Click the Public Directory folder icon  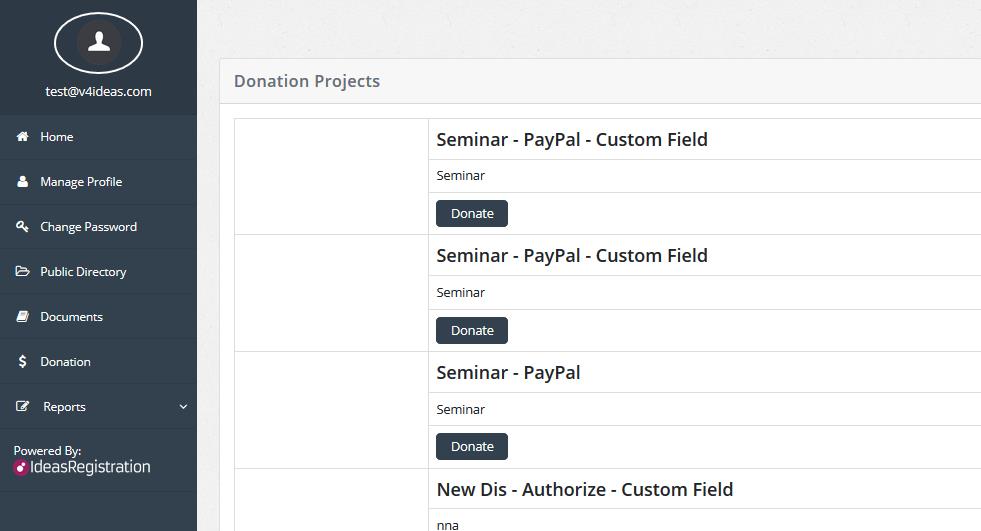pyautogui.click(x=22, y=272)
